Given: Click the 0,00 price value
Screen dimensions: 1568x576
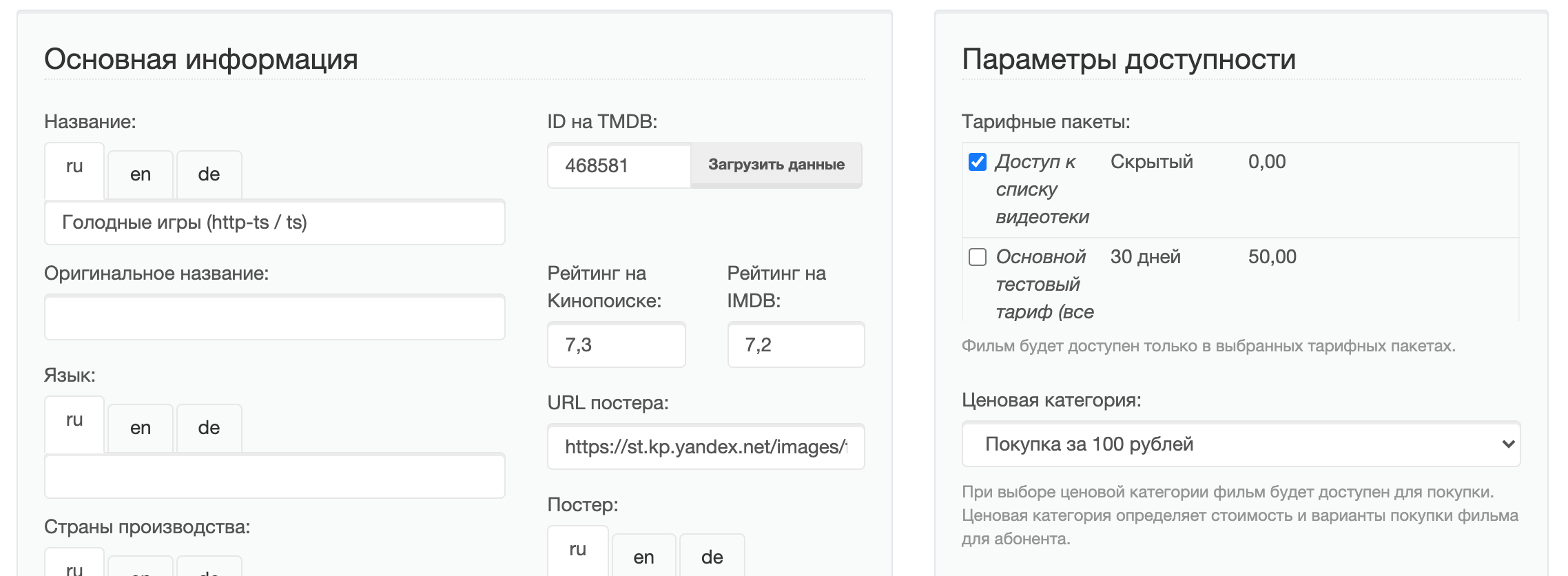Looking at the screenshot, I should click(1267, 162).
